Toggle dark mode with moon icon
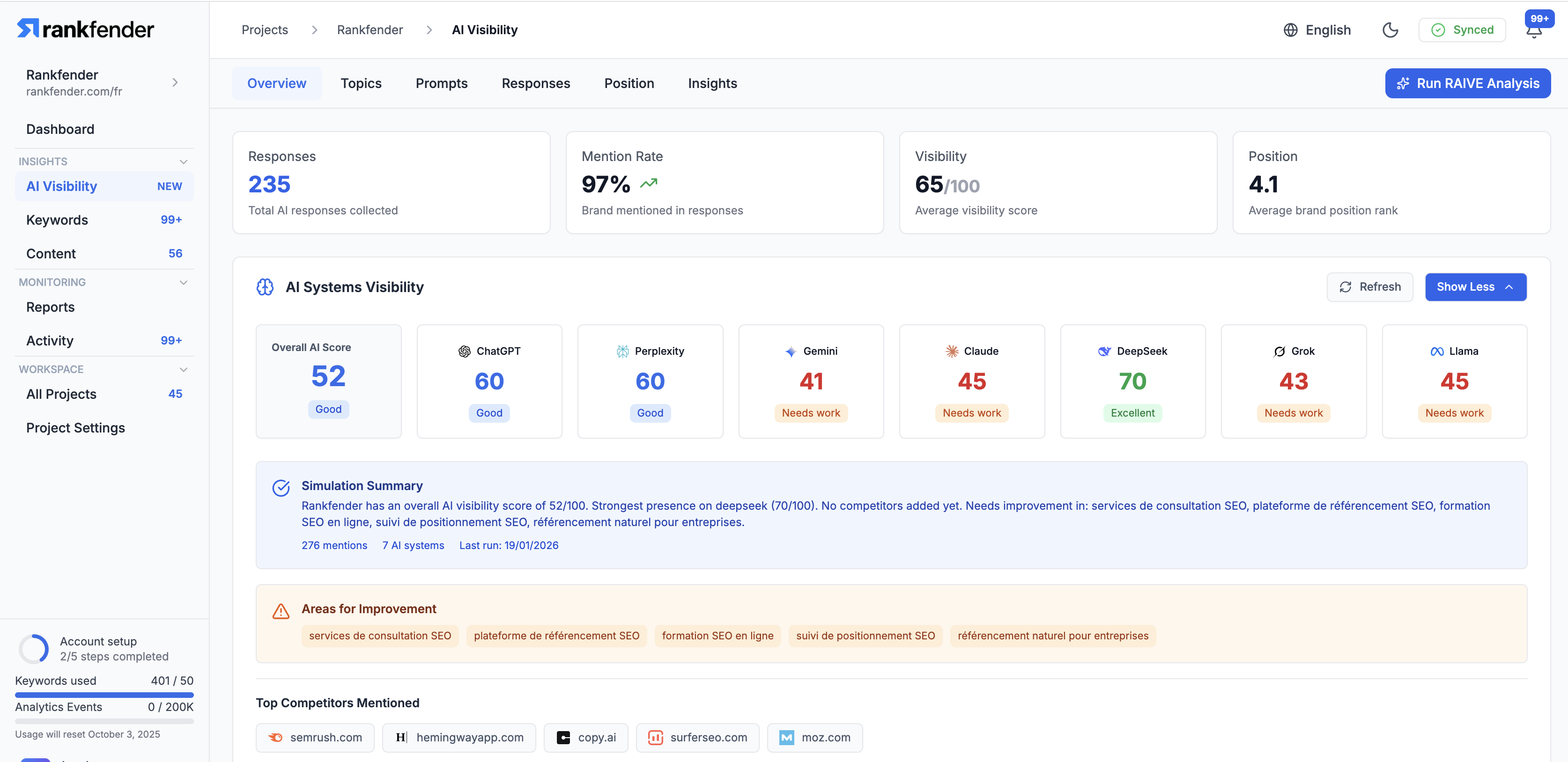This screenshot has width=1568, height=762. (x=1390, y=30)
